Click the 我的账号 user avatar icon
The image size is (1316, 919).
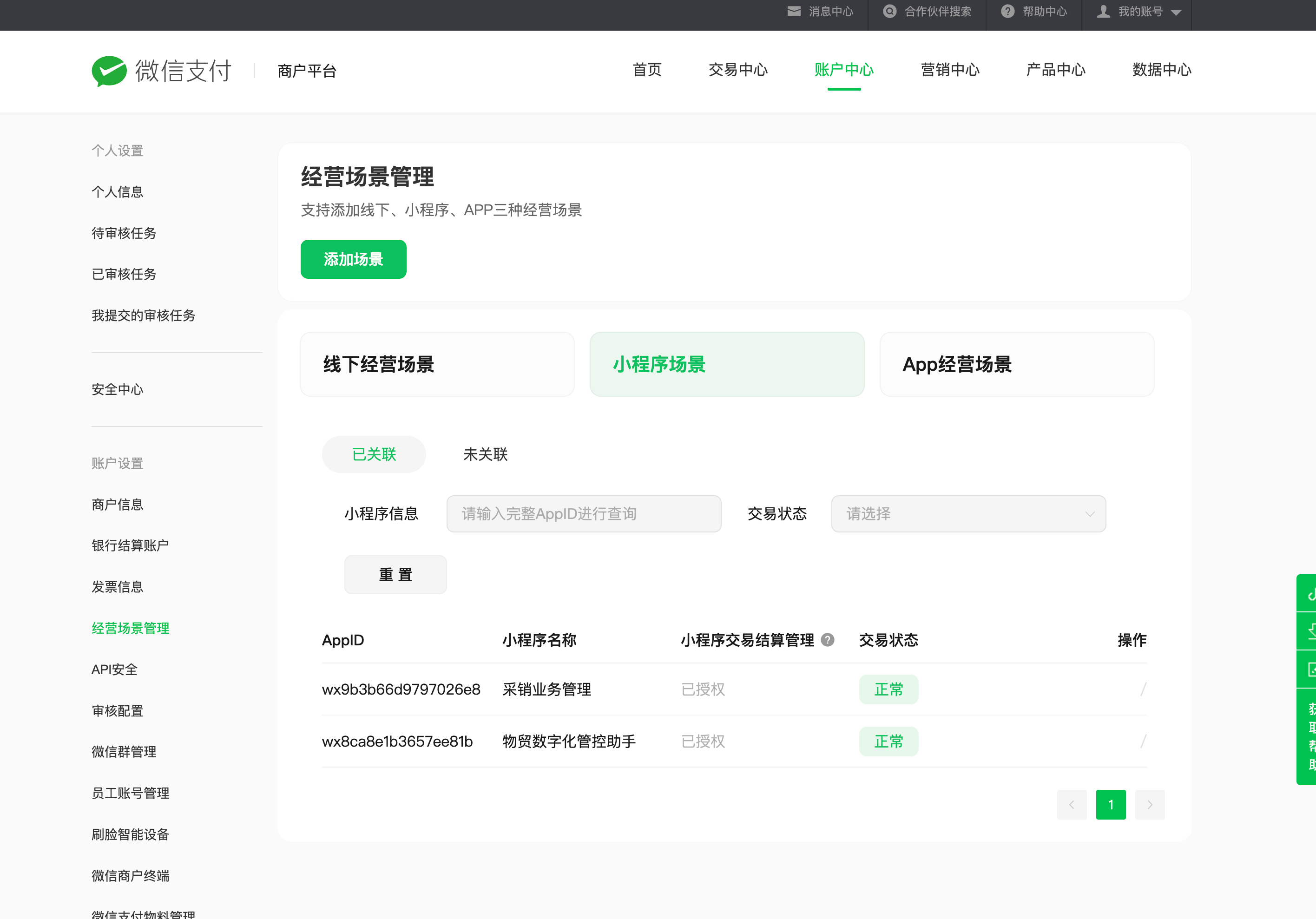[1103, 12]
